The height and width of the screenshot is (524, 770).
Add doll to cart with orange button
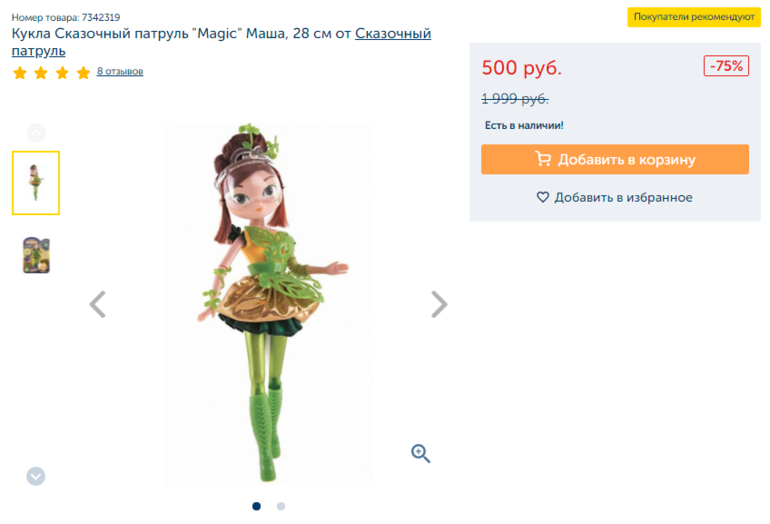click(x=614, y=159)
